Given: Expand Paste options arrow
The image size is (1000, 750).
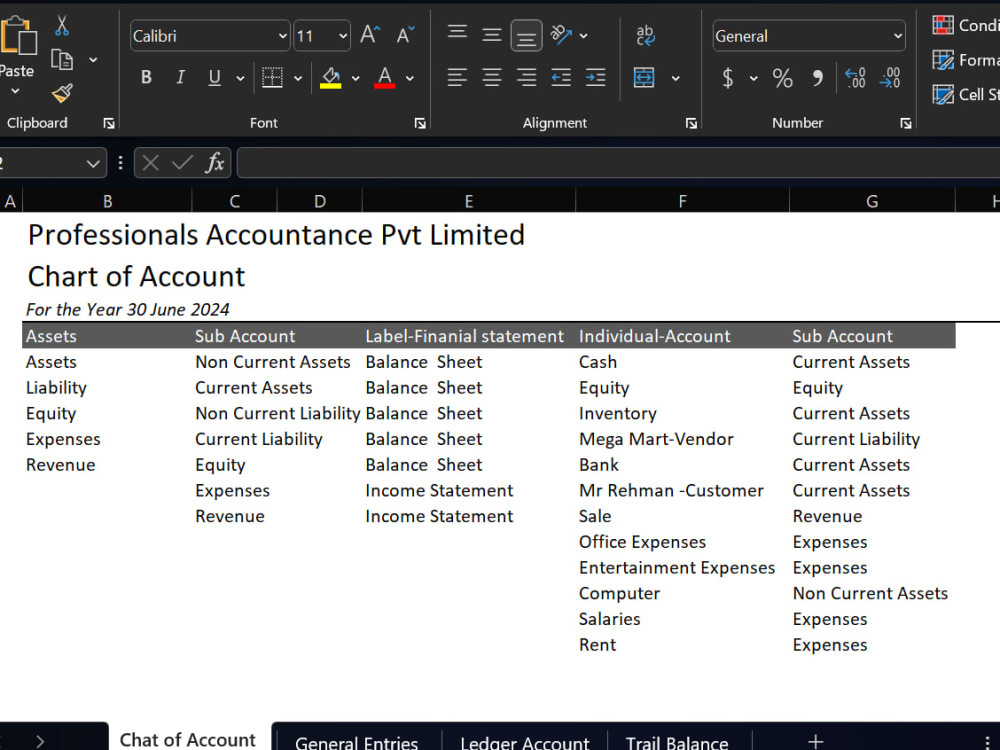Looking at the screenshot, I should tap(15, 91).
